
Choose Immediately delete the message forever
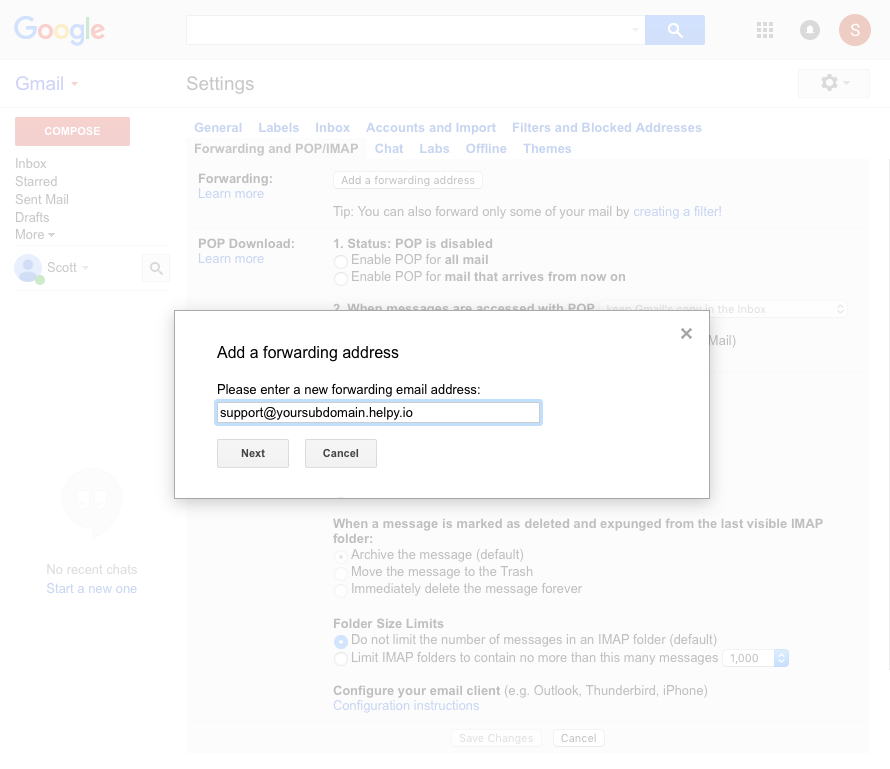pos(341,590)
